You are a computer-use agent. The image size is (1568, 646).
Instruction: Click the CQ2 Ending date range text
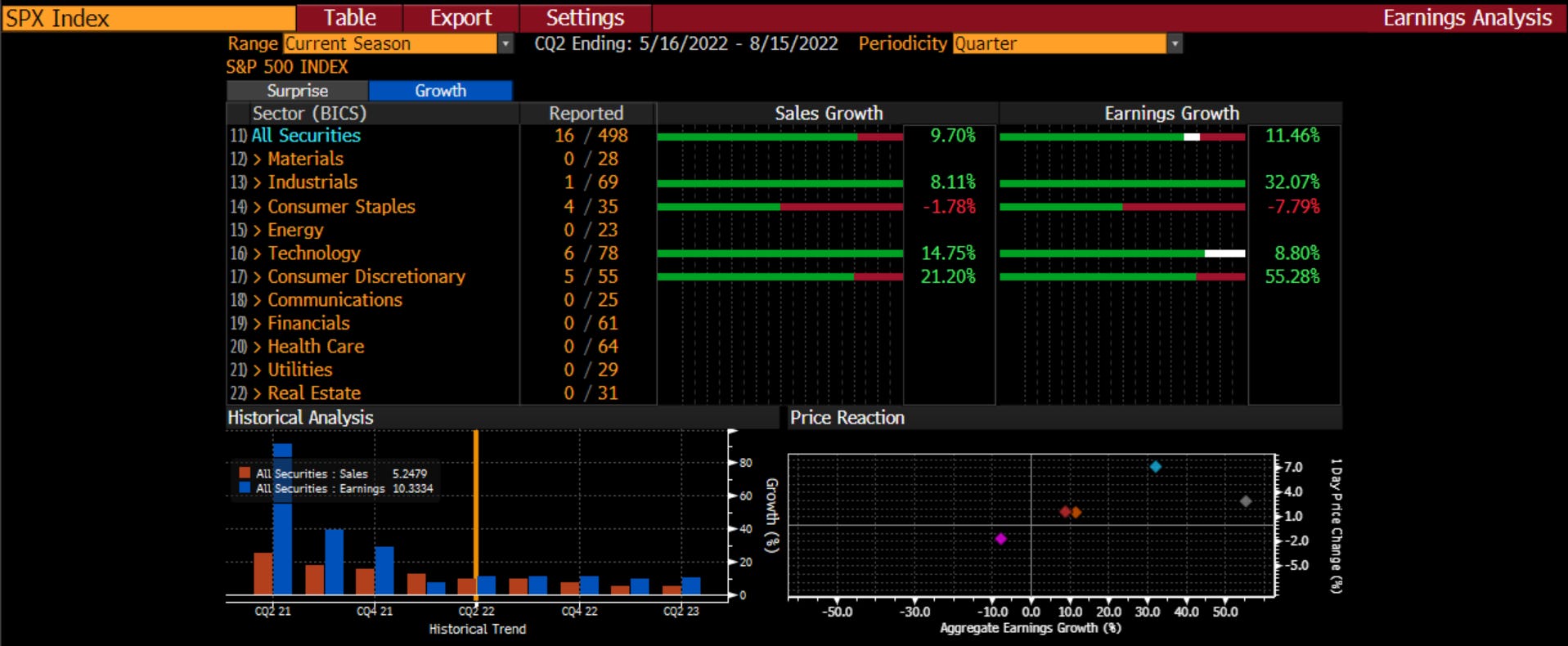686,44
